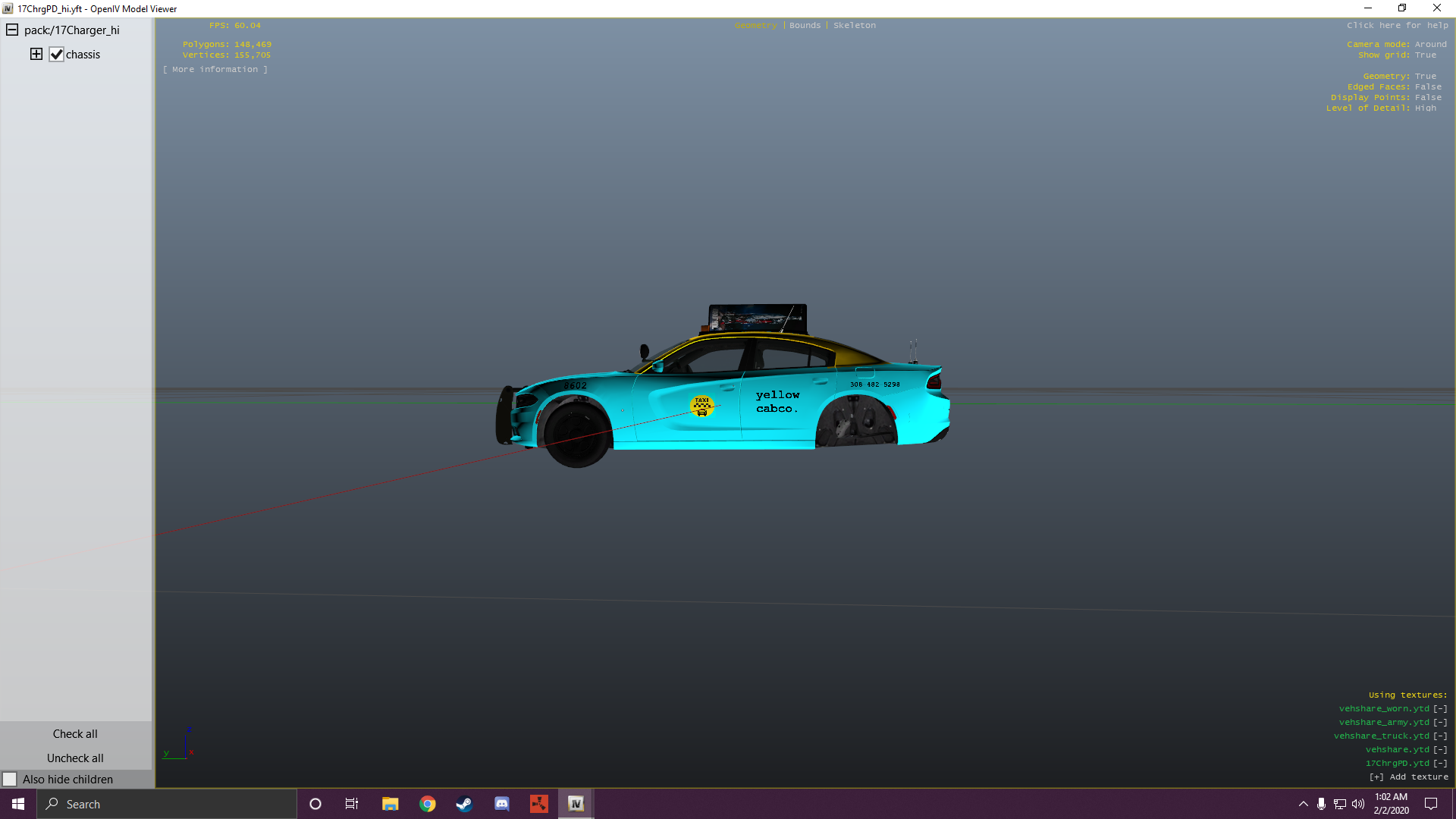Click the Uncheck all button

point(75,758)
